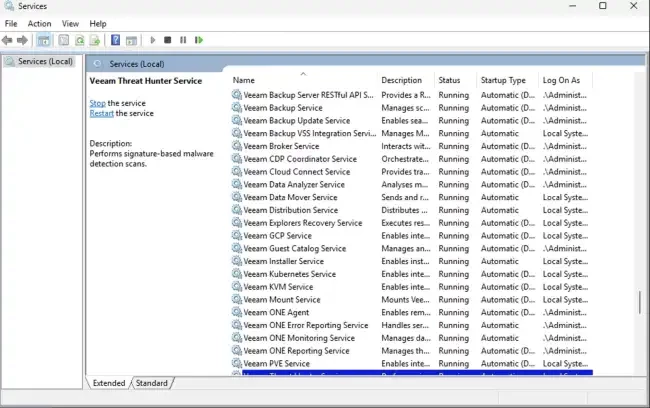Select Veeam ONE Error Reporting Service row
The image size is (650, 408).
point(411,325)
